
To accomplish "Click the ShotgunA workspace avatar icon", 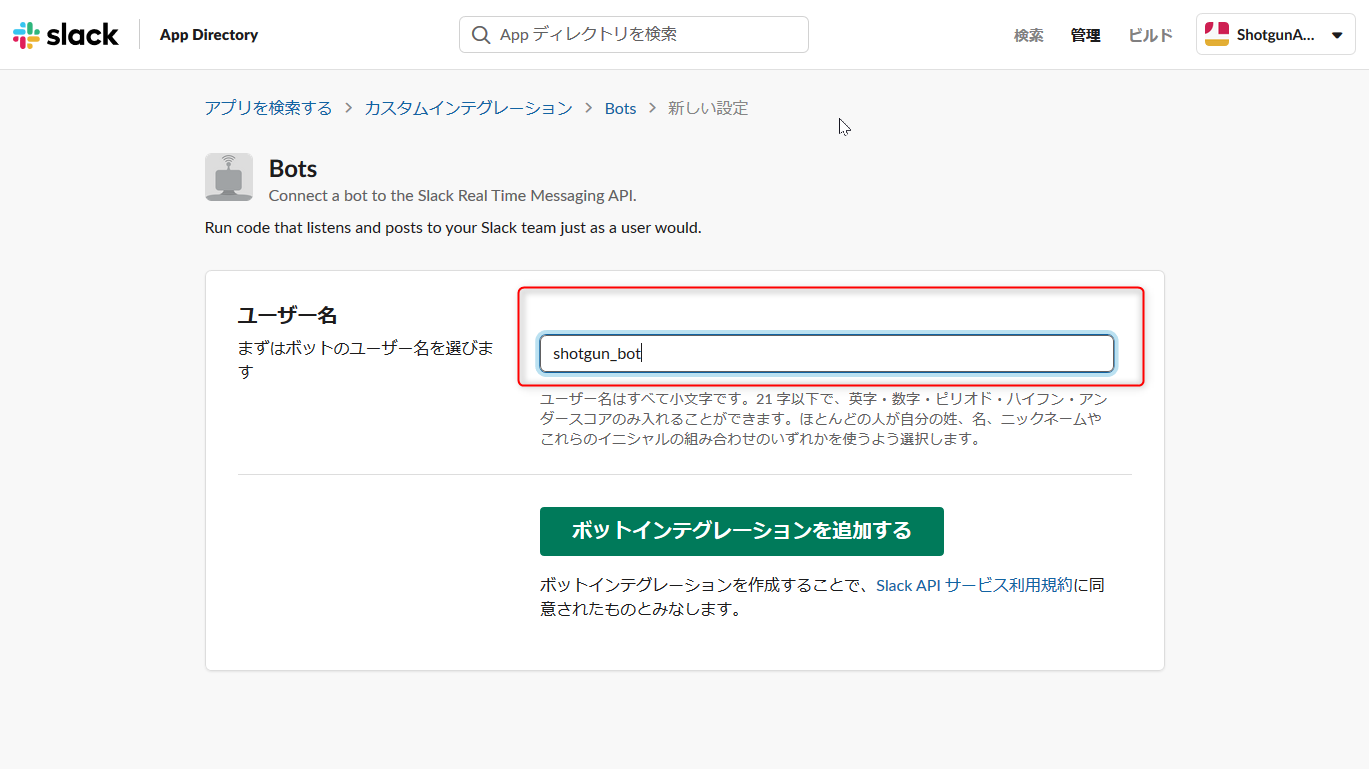I will 1217,35.
